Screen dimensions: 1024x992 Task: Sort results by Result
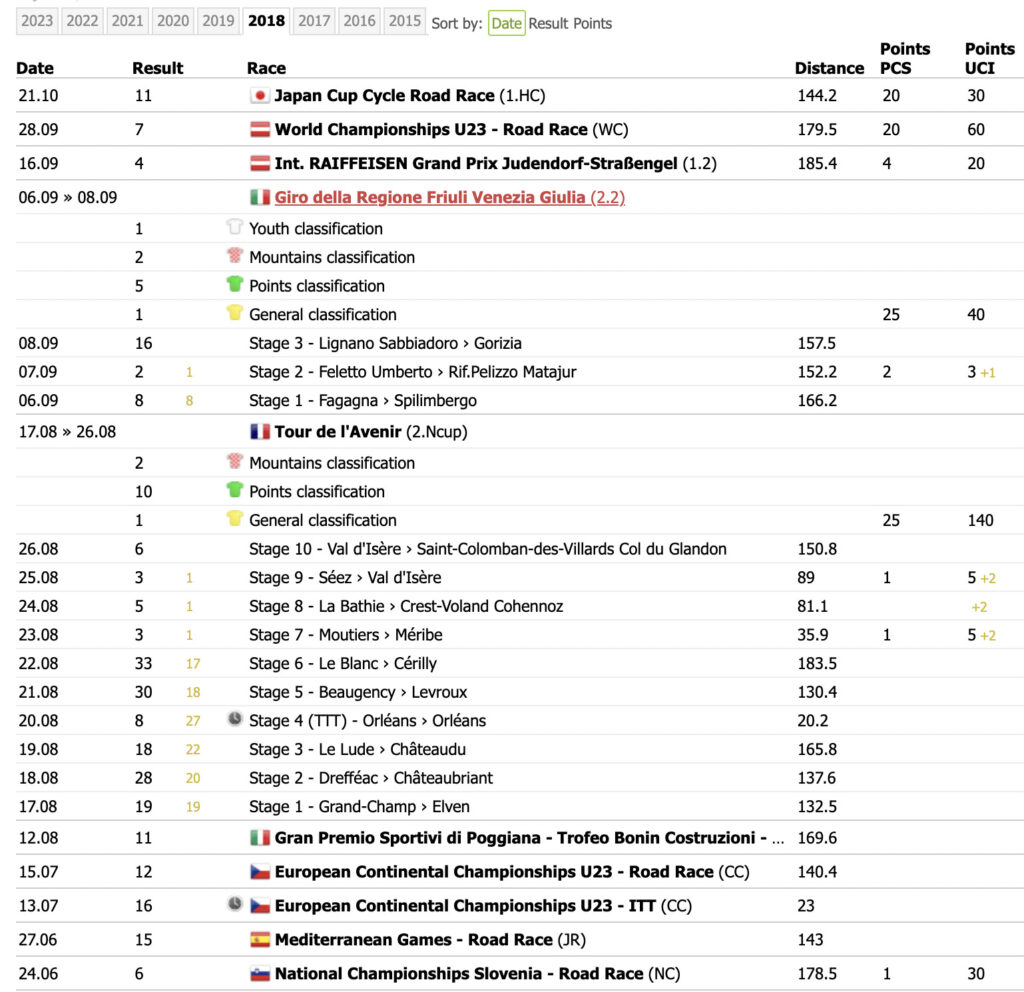click(549, 24)
